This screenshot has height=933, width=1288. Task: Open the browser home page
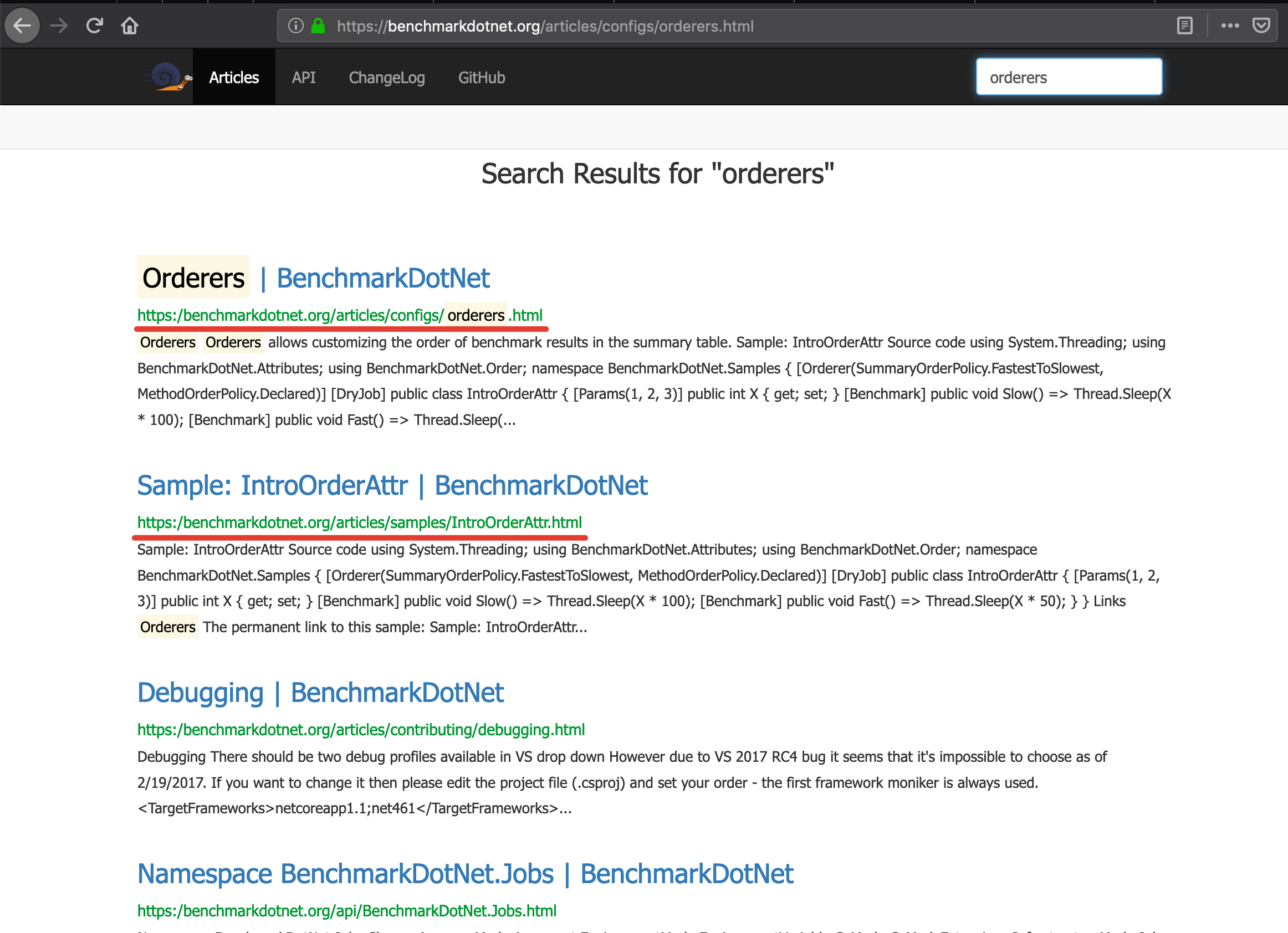[130, 25]
